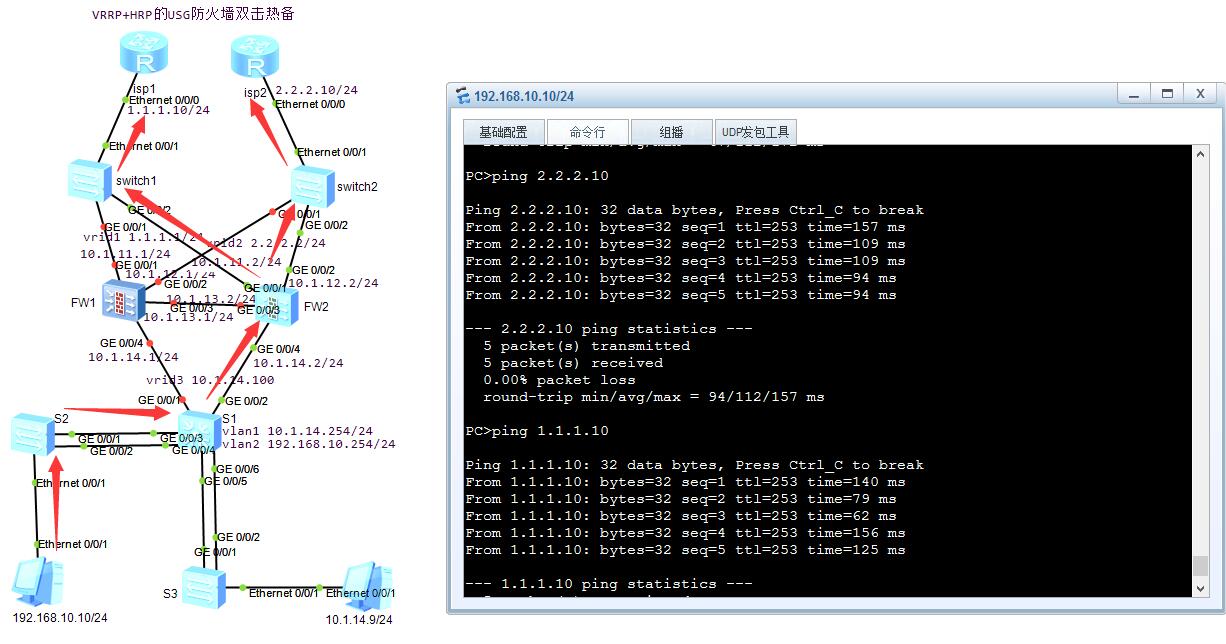Click the '5 packet(s) received' line
Viewport: 1226px width, 644px height.
[573, 363]
